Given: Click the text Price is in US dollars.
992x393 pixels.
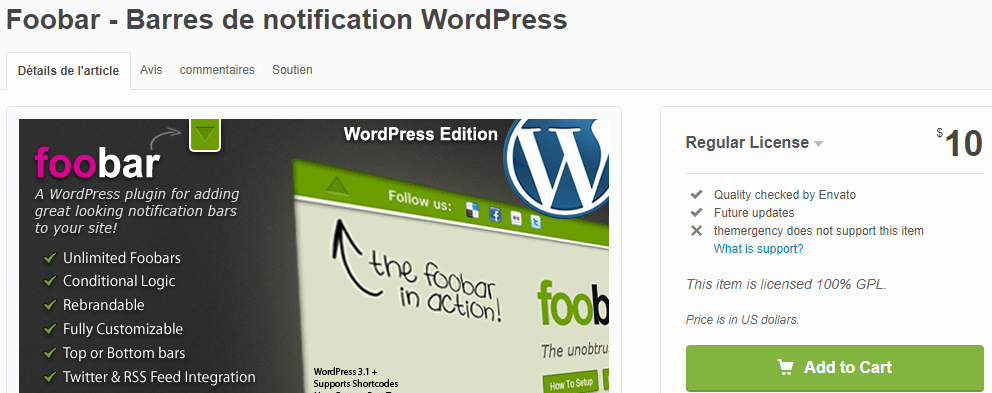Looking at the screenshot, I should 743,320.
